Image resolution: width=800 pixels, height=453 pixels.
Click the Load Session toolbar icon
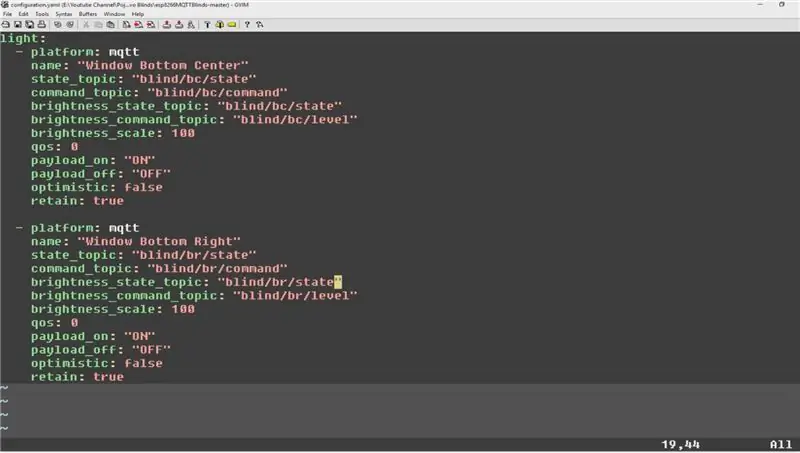click(x=167, y=24)
